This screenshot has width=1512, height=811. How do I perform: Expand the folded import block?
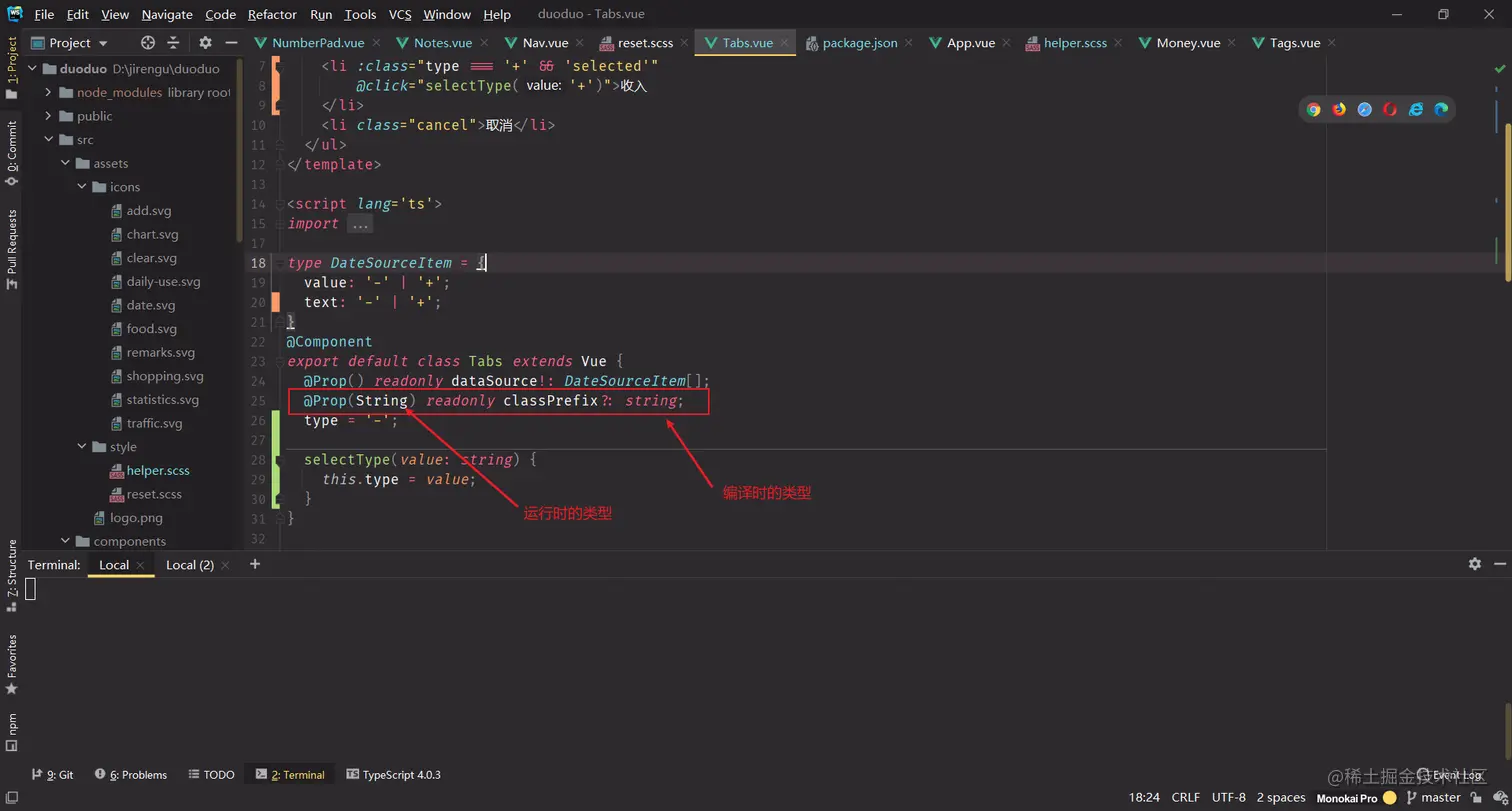click(360, 224)
